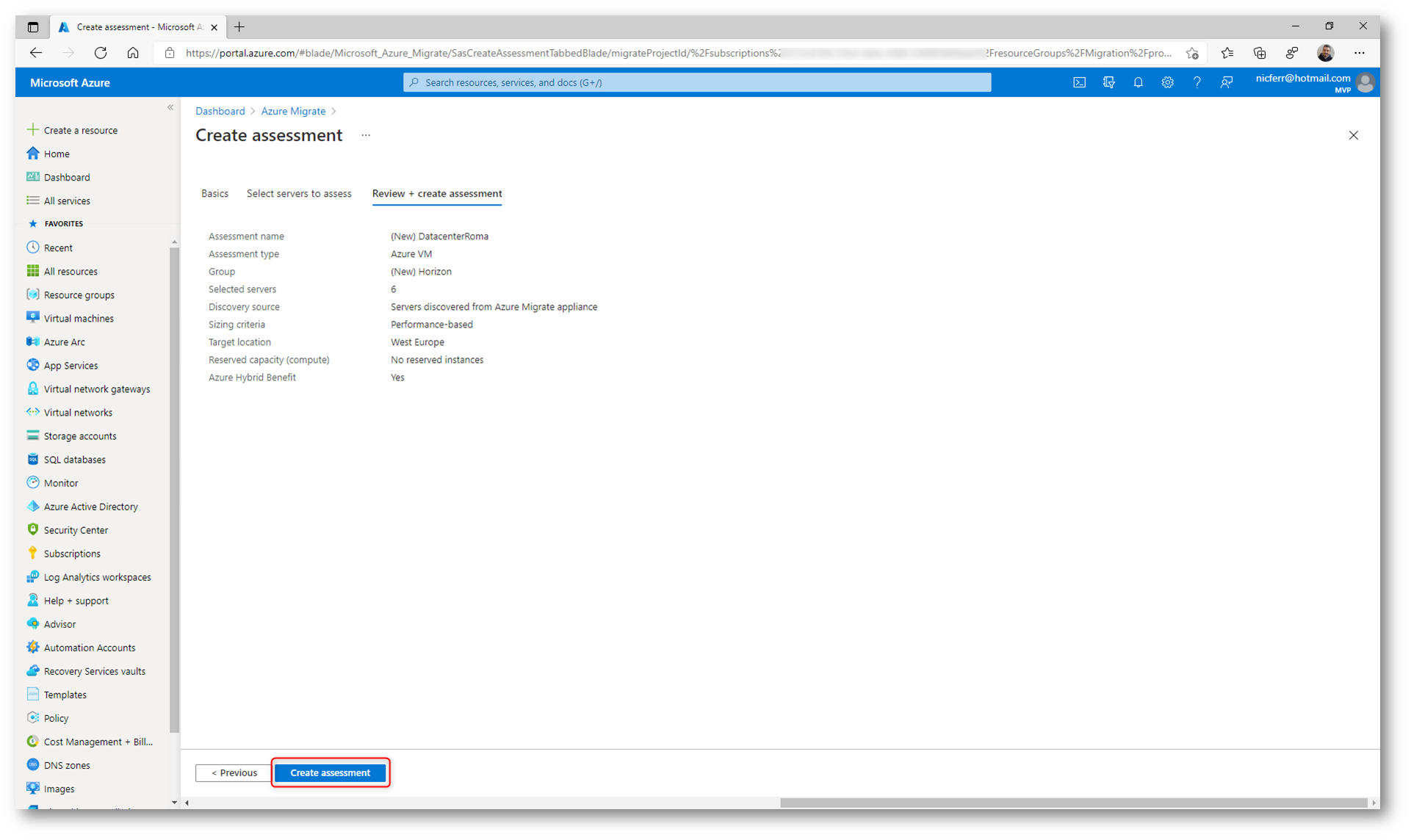Click the notifications bell icon
Viewport: 1411px width, 840px height.
click(1138, 82)
